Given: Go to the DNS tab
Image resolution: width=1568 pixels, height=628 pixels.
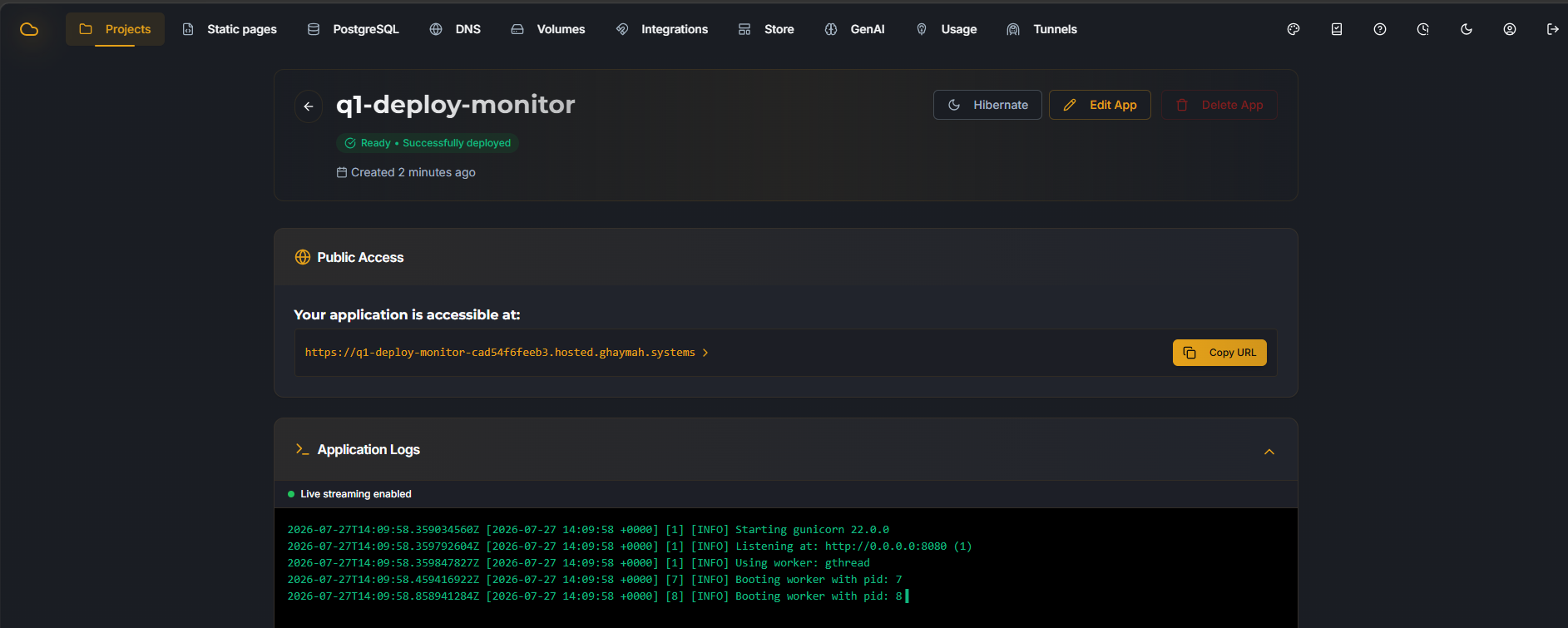Looking at the screenshot, I should tap(455, 29).
